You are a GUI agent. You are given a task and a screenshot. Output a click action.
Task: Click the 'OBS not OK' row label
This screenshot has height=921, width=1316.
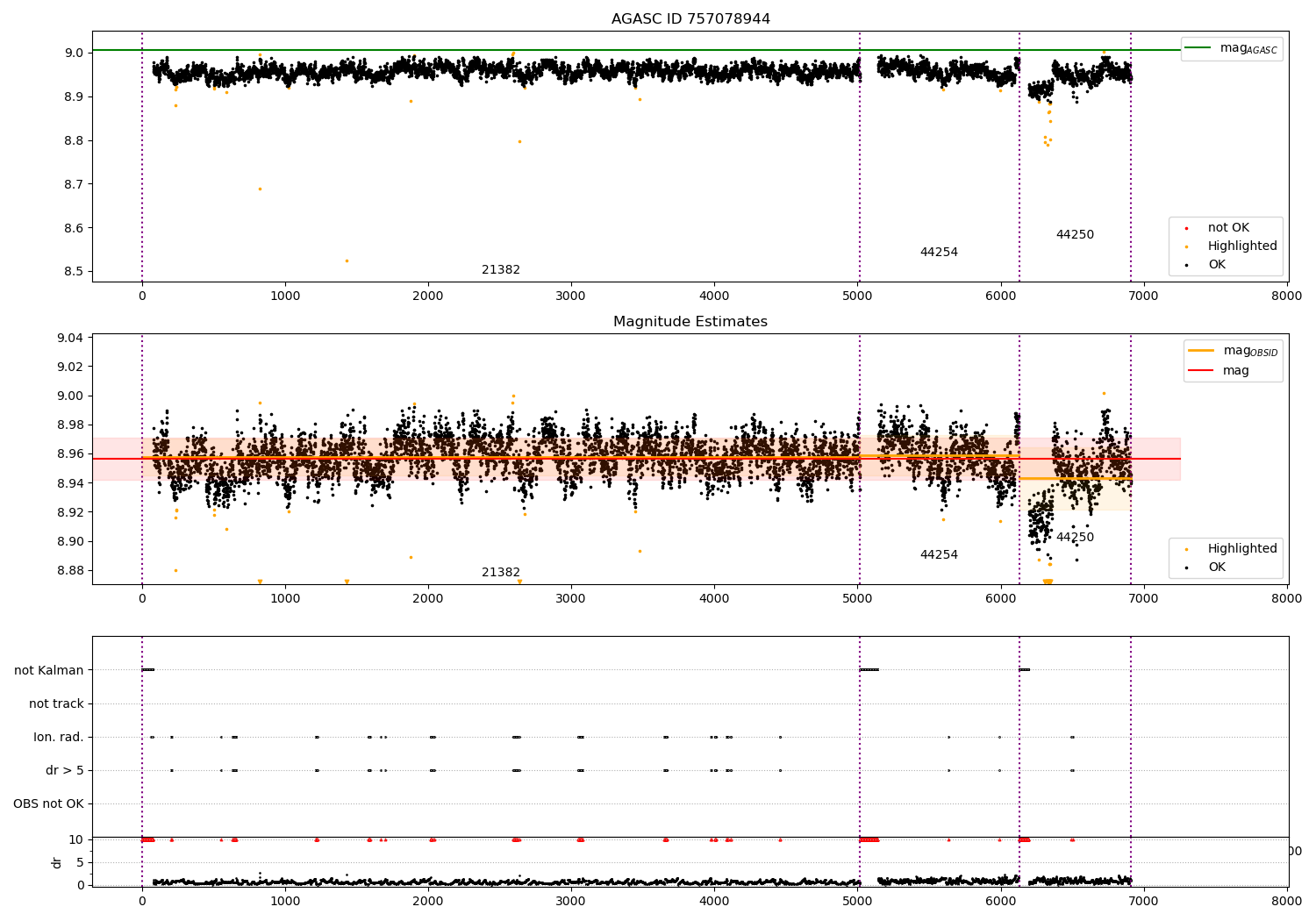tap(48, 803)
